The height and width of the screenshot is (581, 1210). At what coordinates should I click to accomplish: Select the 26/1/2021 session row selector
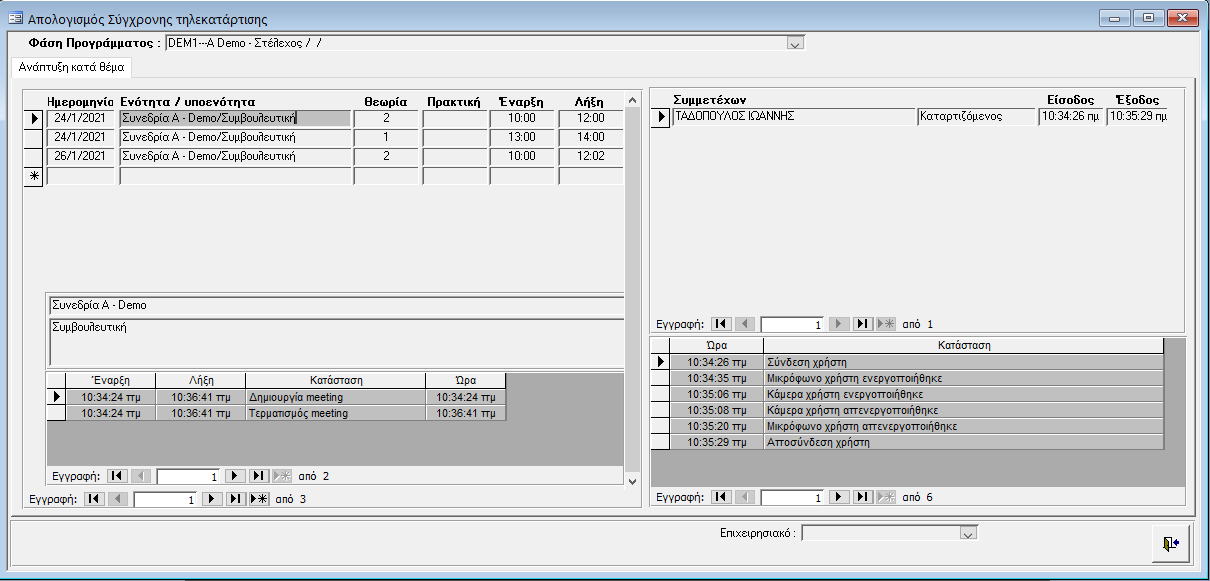[x=34, y=156]
